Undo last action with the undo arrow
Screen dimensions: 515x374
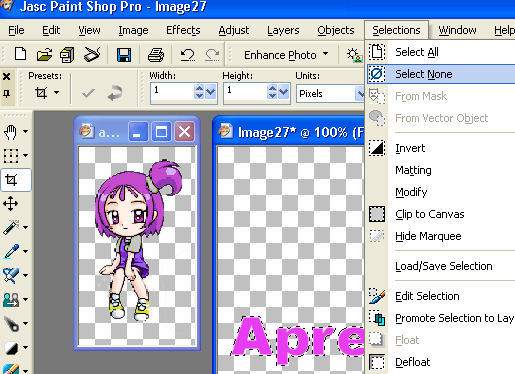[187, 55]
